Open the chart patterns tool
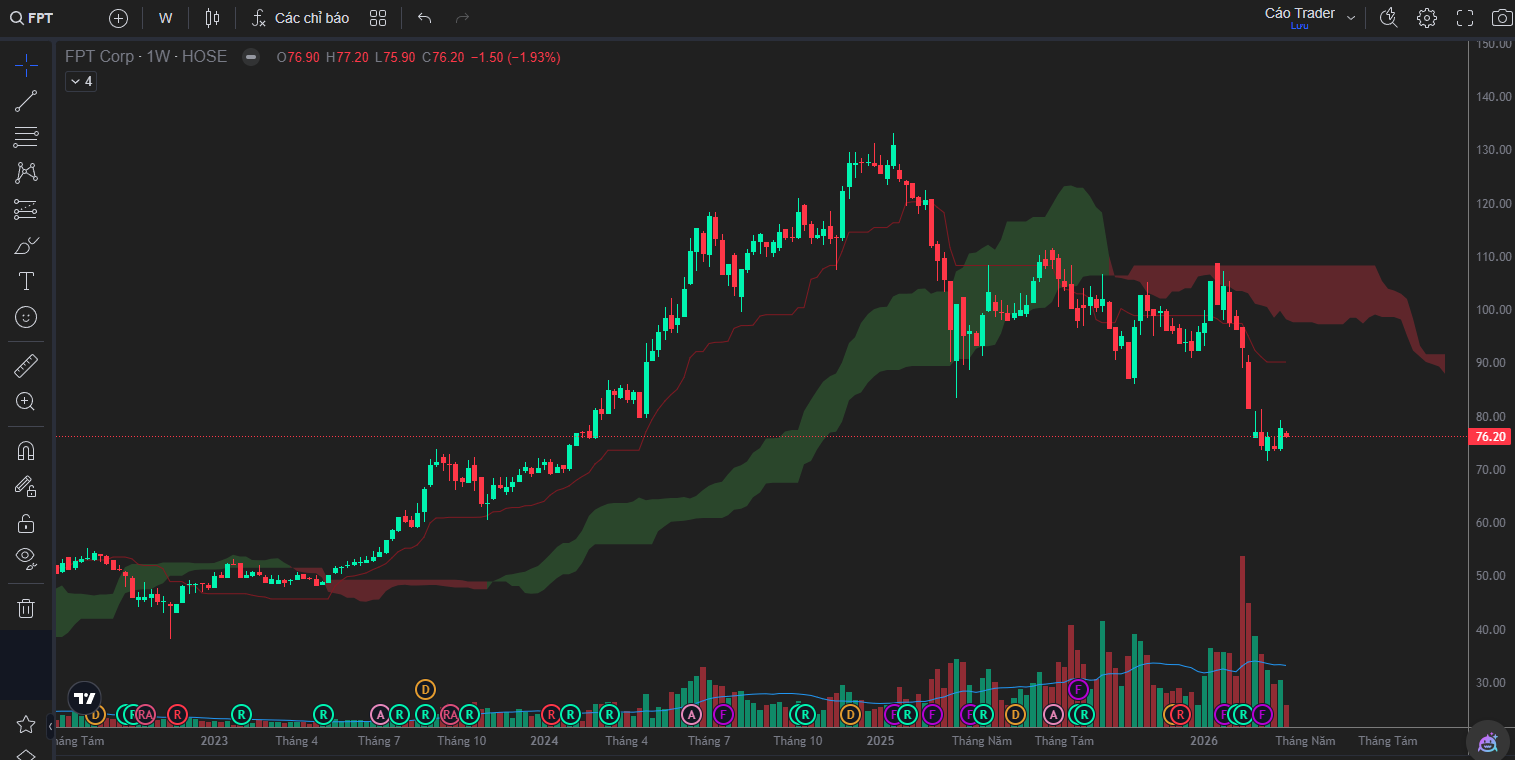 pos(26,173)
